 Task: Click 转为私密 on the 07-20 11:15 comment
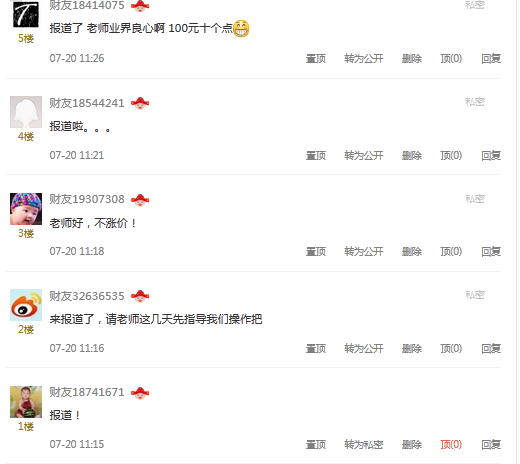pyautogui.click(x=364, y=444)
